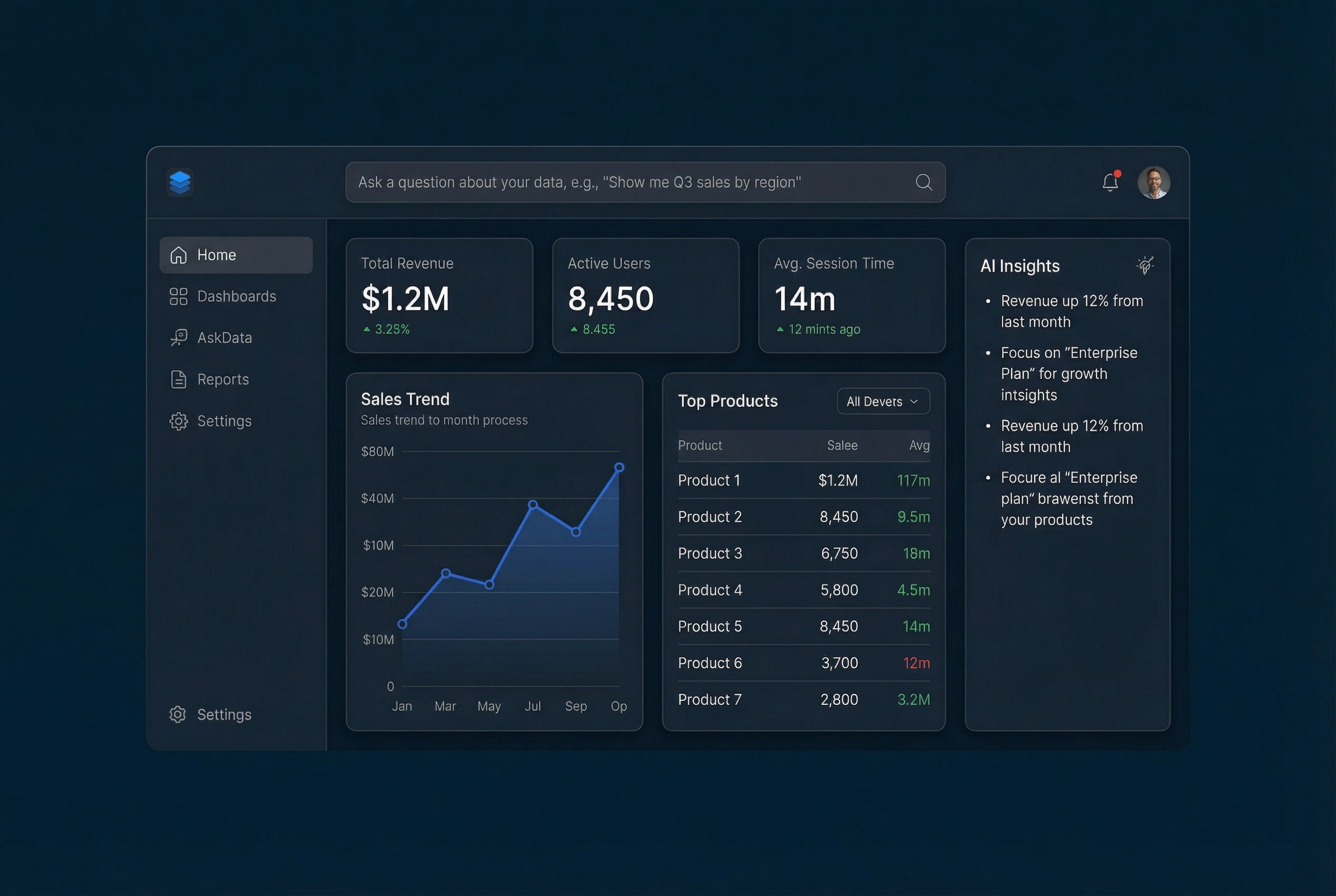This screenshot has height=896, width=1336.
Task: Select Home in the sidebar
Action: [236, 255]
